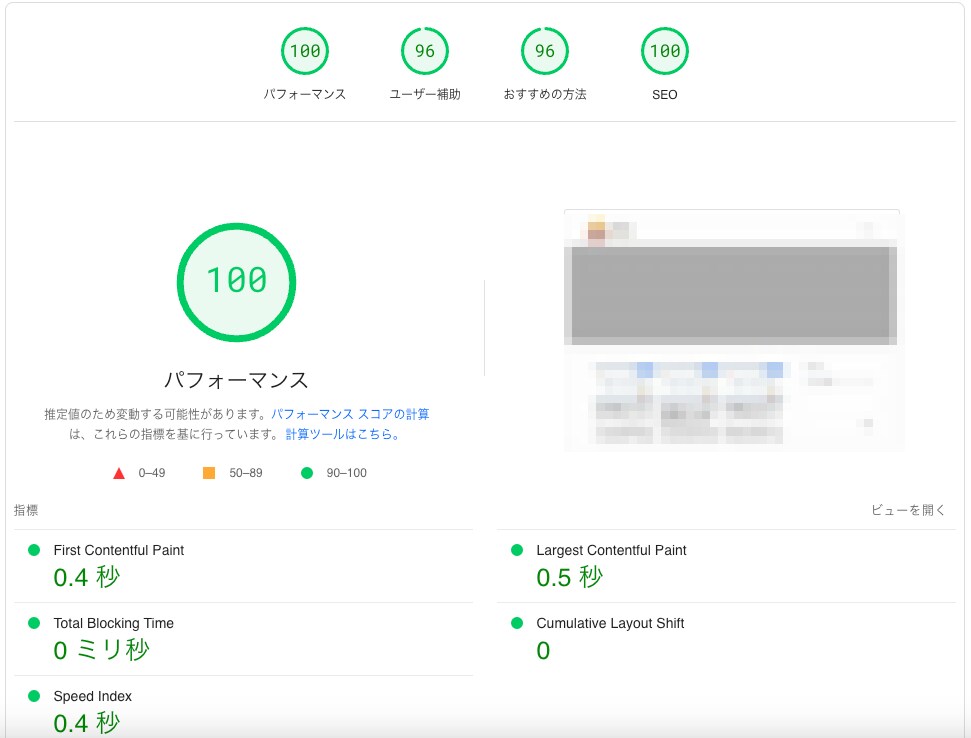971x738 pixels.
Task: Click the 0.4 秒 First Contentful Paint value
Action: click(x=87, y=578)
